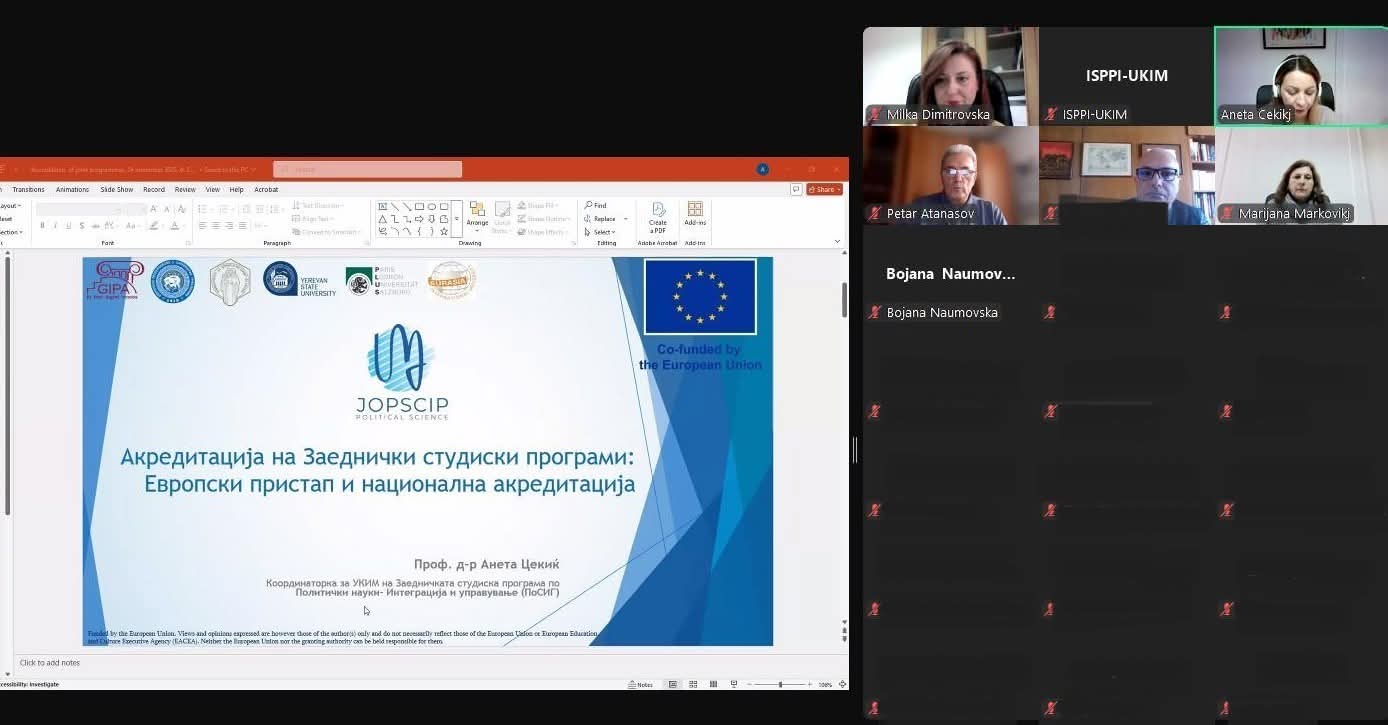Click the zoom slider in status bar
This screenshot has width=1388, height=725.
coord(780,684)
